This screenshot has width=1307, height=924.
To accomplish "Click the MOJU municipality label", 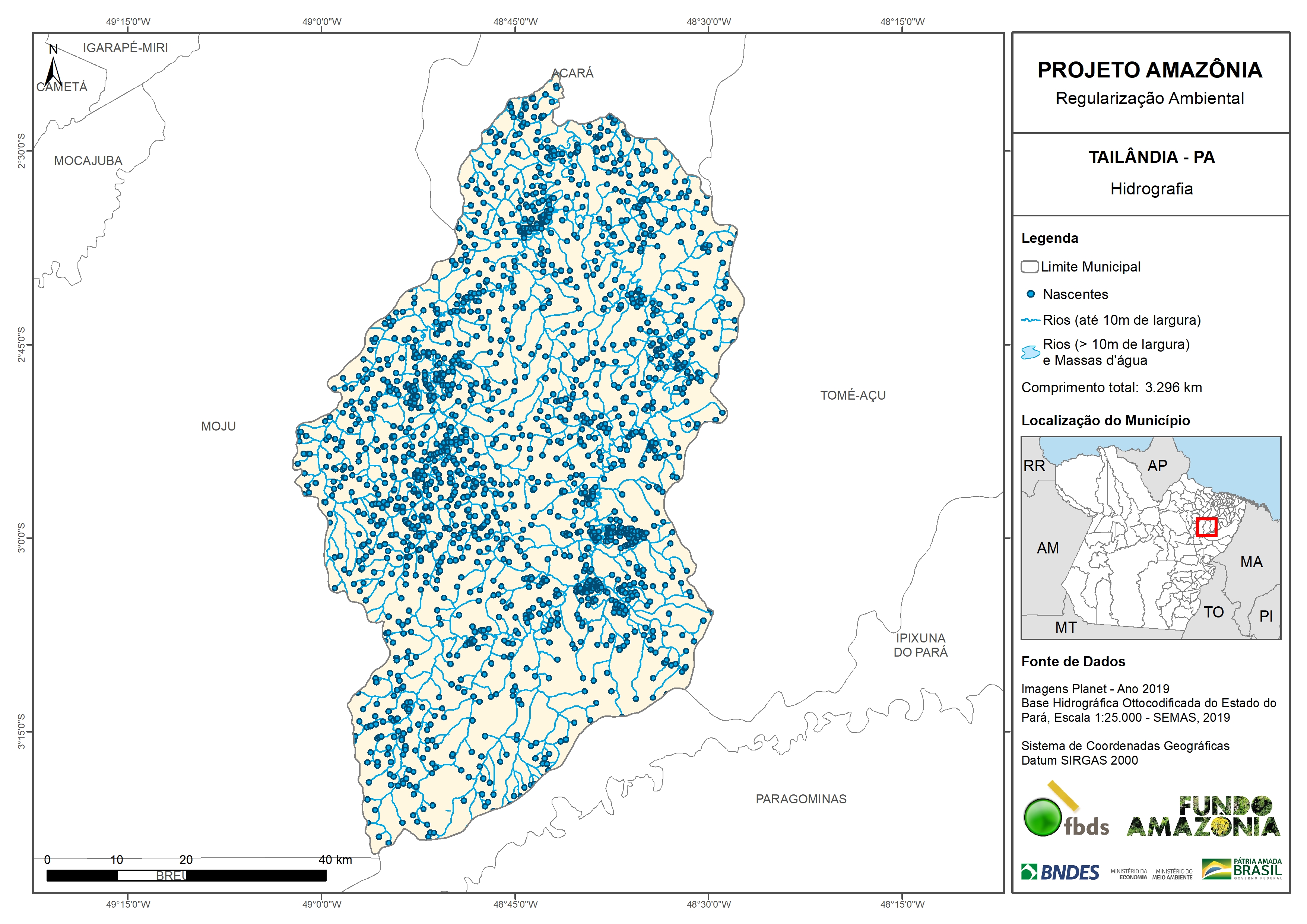I will (218, 426).
